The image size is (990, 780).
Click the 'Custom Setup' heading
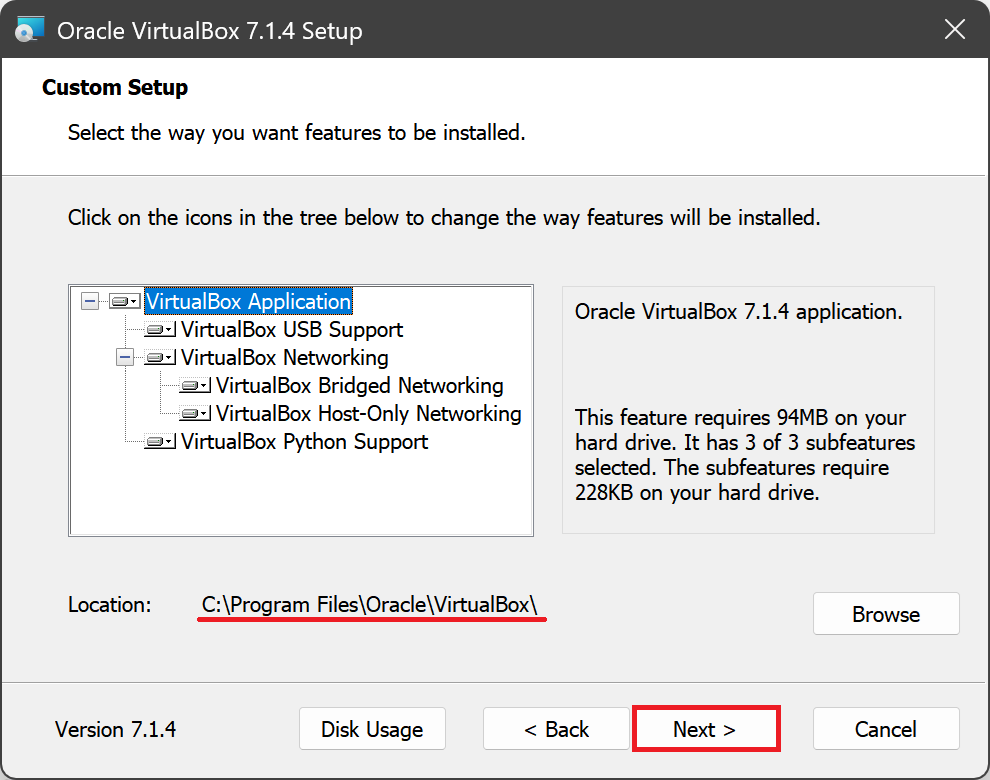tap(115, 87)
